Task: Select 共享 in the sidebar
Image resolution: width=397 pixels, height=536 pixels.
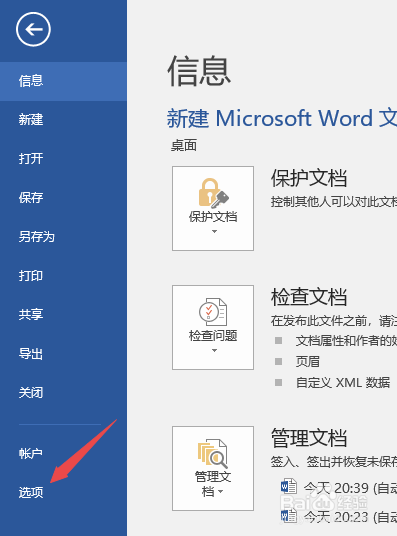Action: tap(63, 314)
